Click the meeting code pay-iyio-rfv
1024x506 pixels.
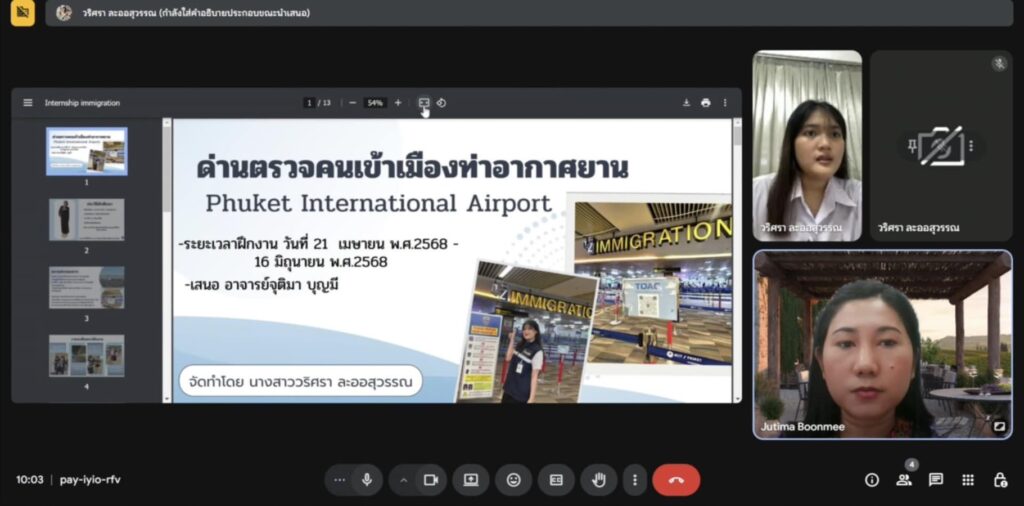pos(90,480)
